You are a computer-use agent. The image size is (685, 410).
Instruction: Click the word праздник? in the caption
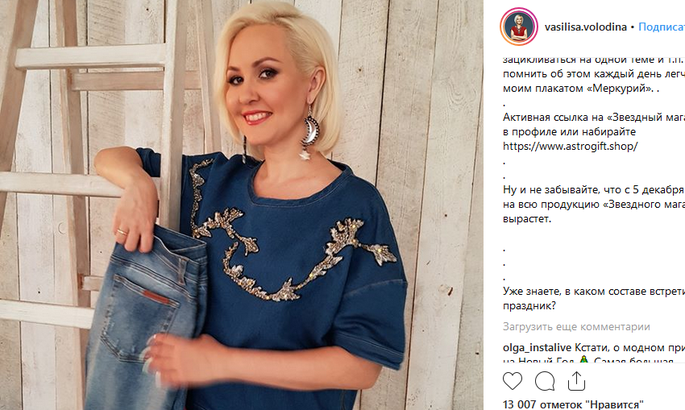coord(529,306)
